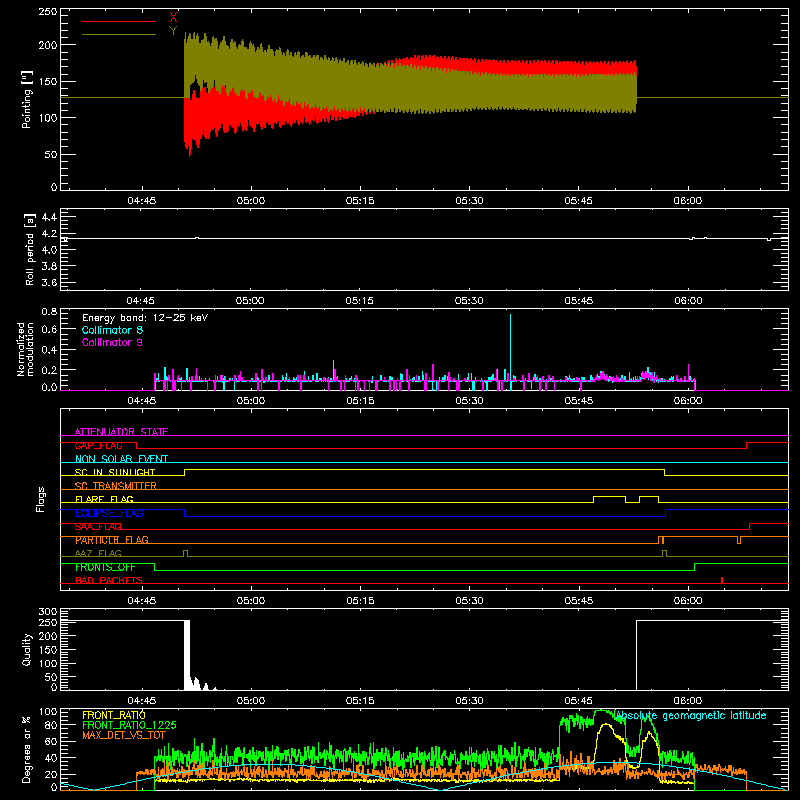Click the SAA_FLAG label
The image size is (800, 800).
click(98, 527)
